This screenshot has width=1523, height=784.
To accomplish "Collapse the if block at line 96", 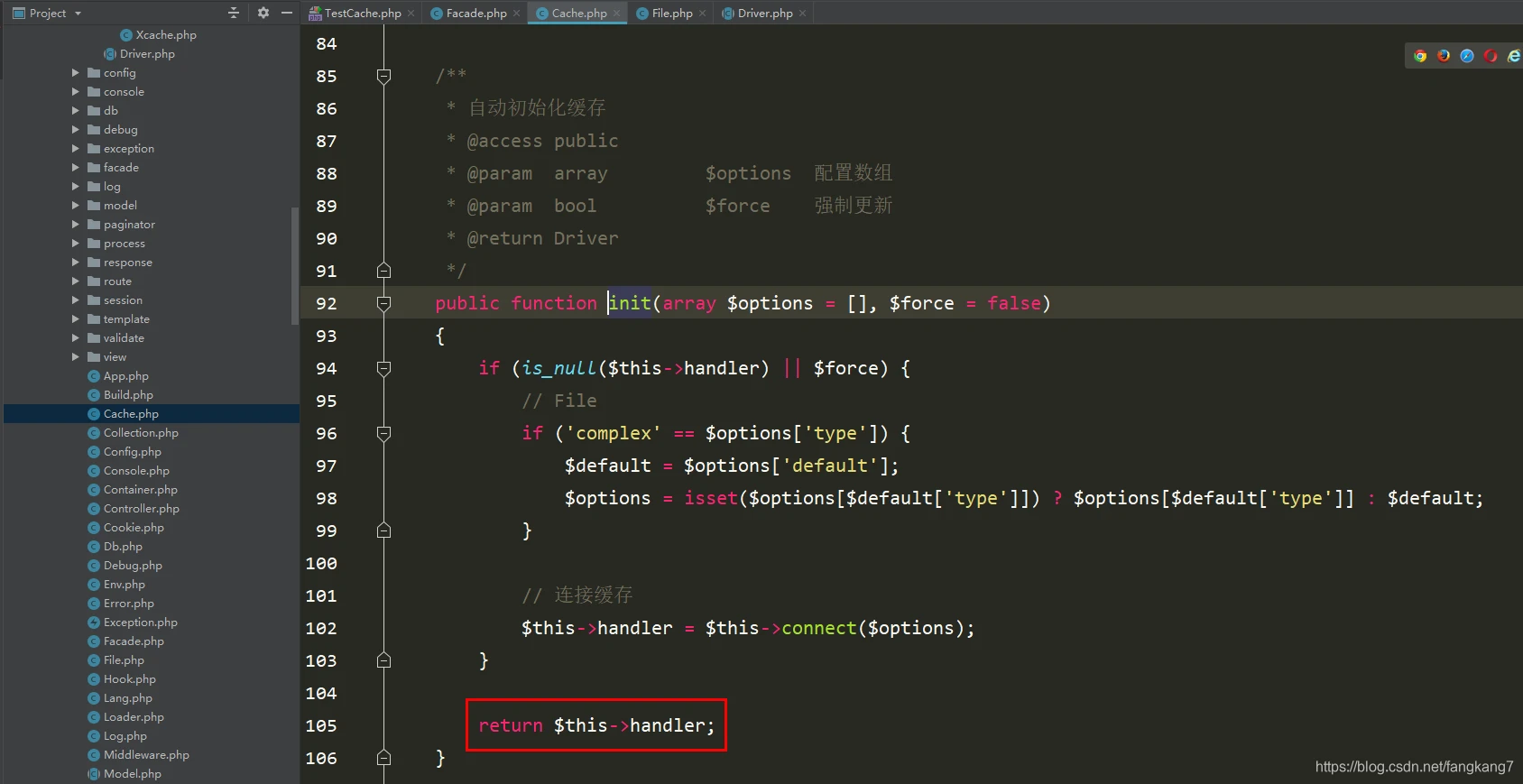I will point(383,433).
